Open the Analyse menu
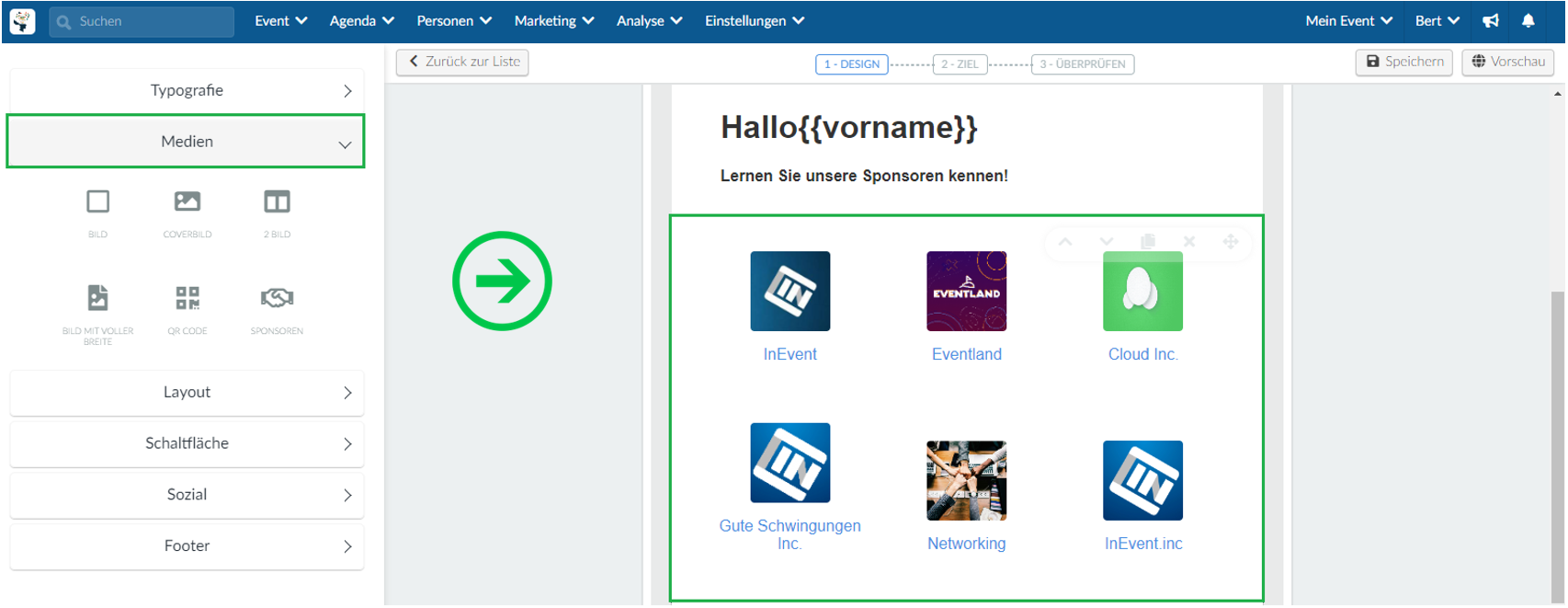 click(x=650, y=20)
